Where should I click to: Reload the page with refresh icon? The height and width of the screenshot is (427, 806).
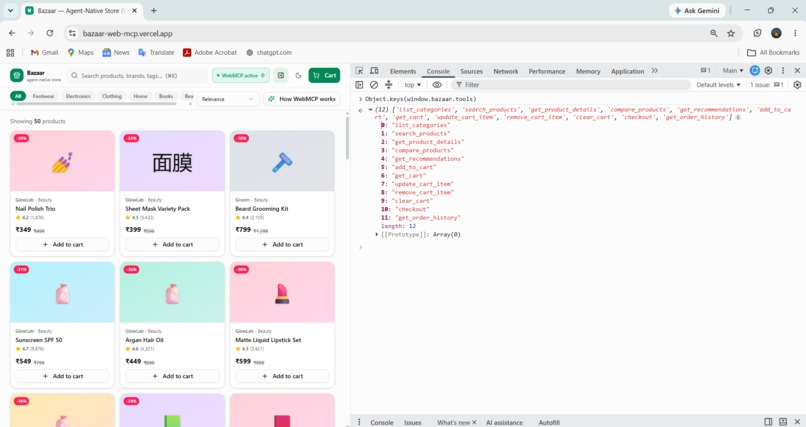pos(49,33)
